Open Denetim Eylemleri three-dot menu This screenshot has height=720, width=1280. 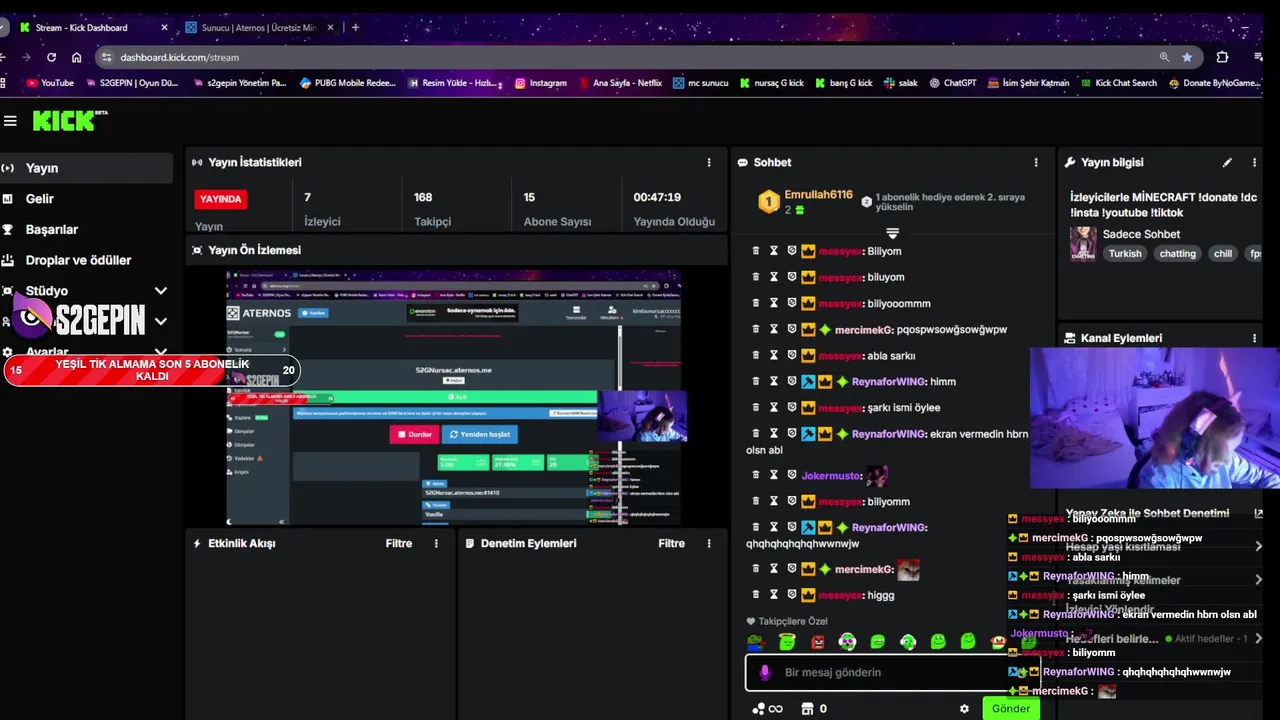[709, 543]
